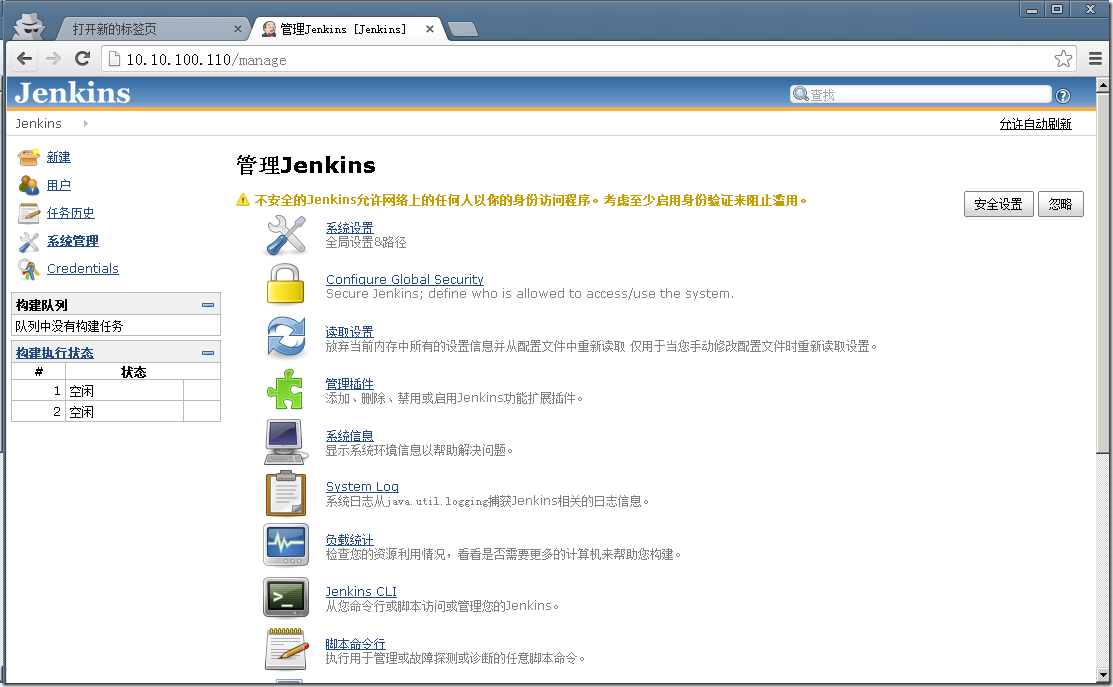1113x687 pixels.
Task: Open the 读取设置 link
Action: tap(349, 332)
